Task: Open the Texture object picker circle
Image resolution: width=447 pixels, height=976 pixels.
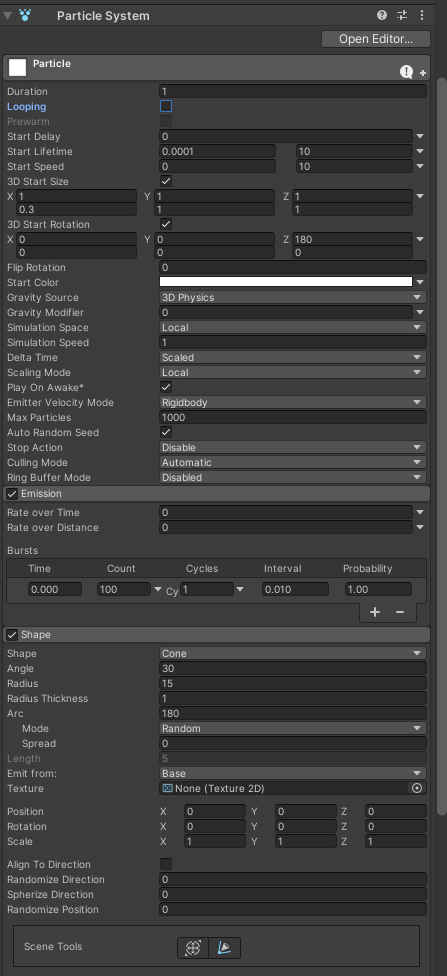Action: click(x=417, y=789)
